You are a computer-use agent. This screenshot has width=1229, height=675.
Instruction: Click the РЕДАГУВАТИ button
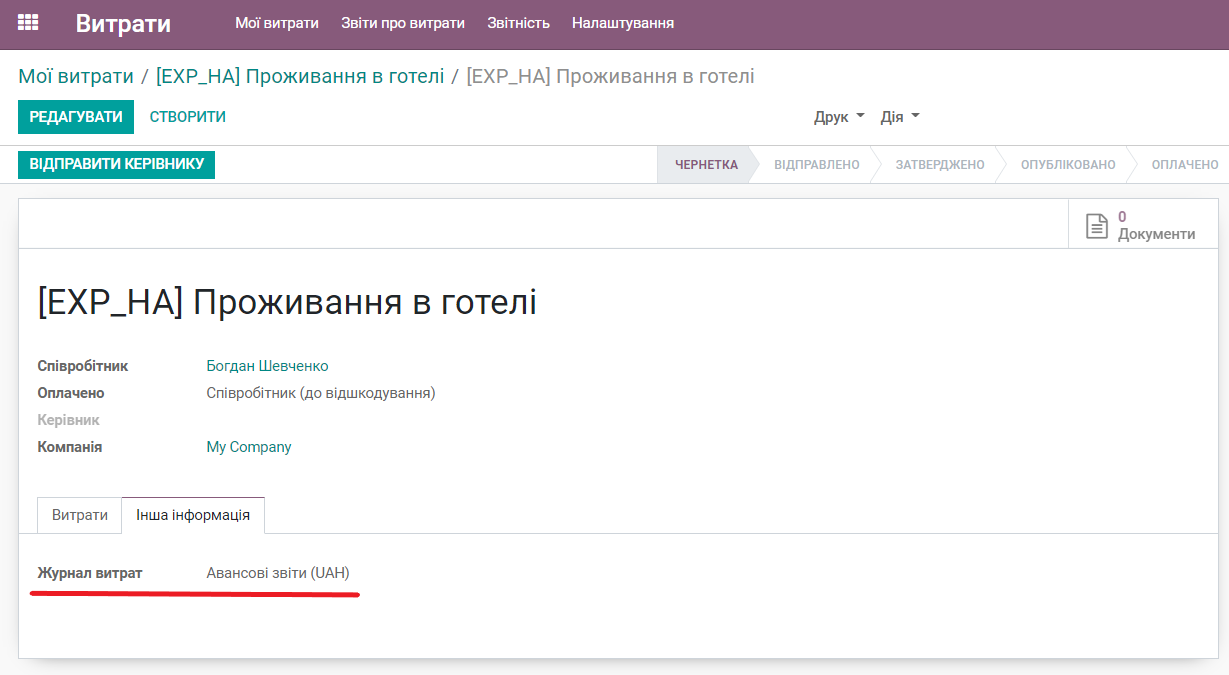[75, 117]
